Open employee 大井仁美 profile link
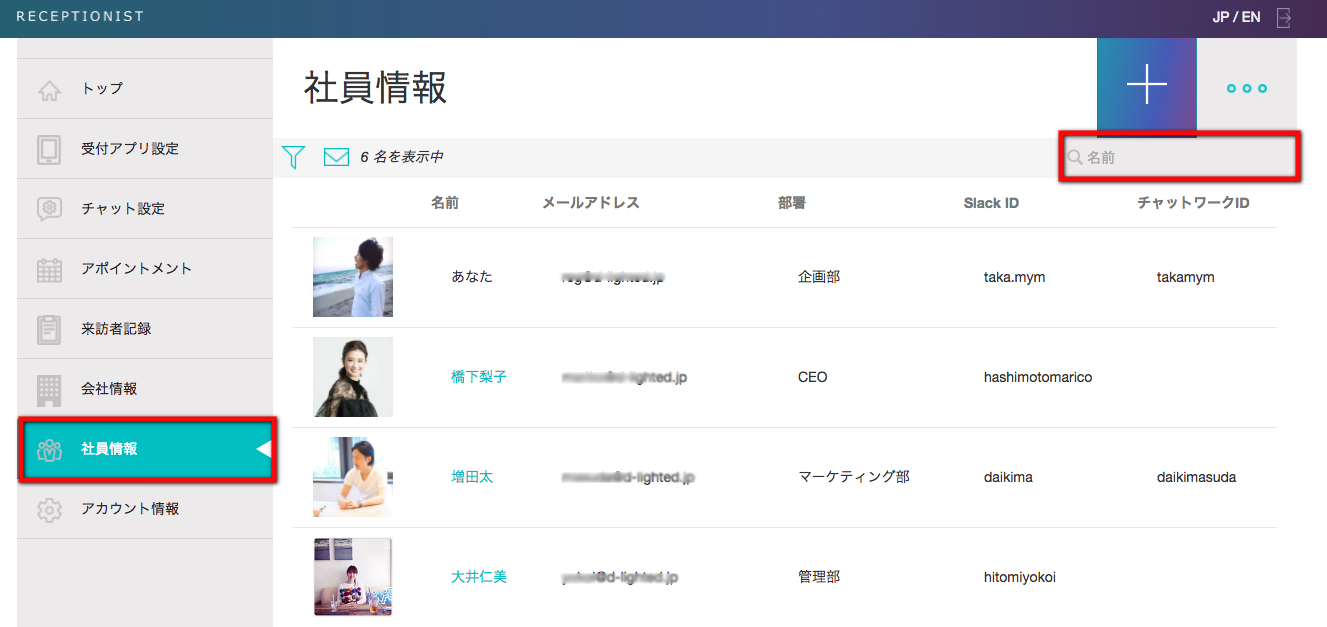 (x=478, y=577)
